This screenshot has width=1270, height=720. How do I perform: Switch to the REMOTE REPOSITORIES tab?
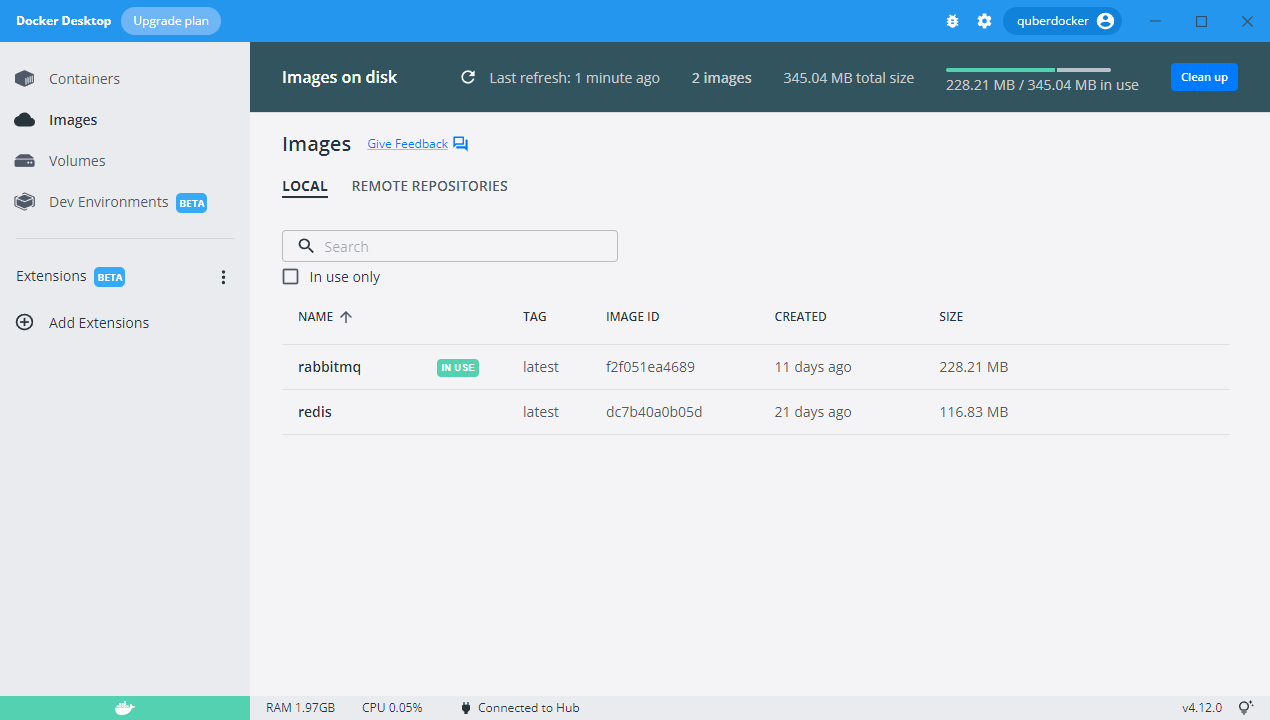[x=429, y=186]
